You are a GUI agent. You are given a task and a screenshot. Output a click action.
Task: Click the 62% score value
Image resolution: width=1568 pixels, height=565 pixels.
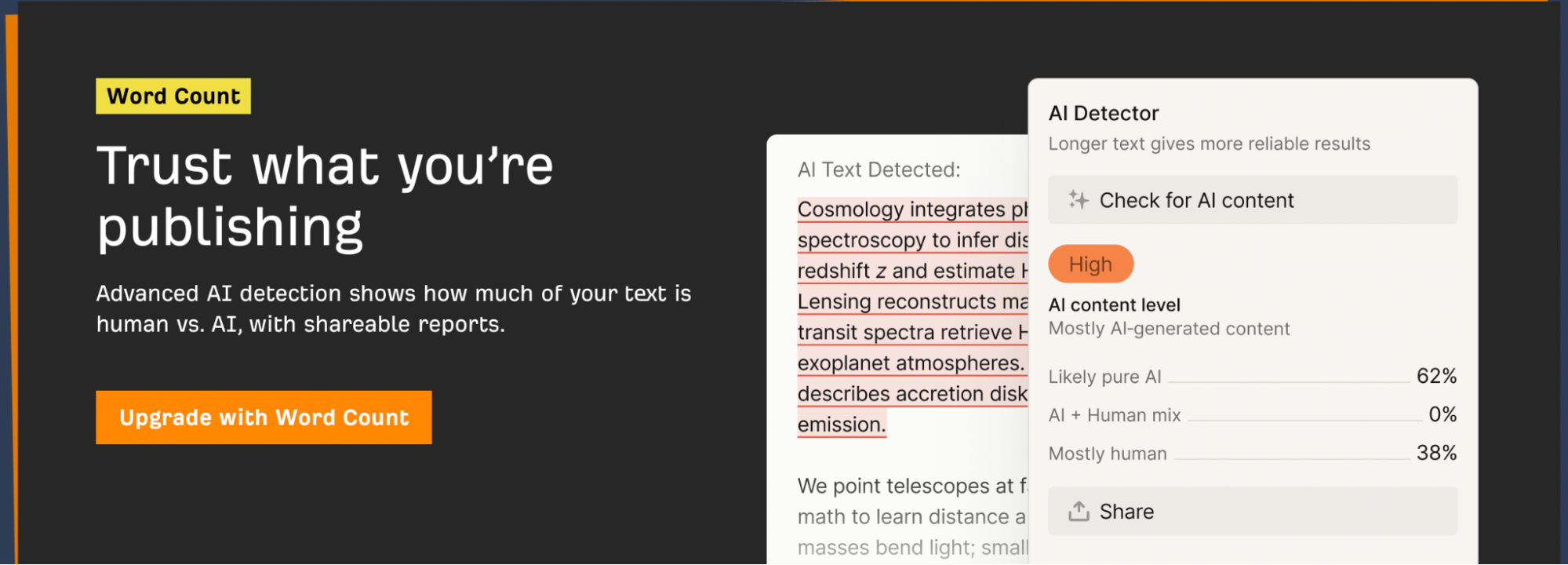(x=1435, y=376)
